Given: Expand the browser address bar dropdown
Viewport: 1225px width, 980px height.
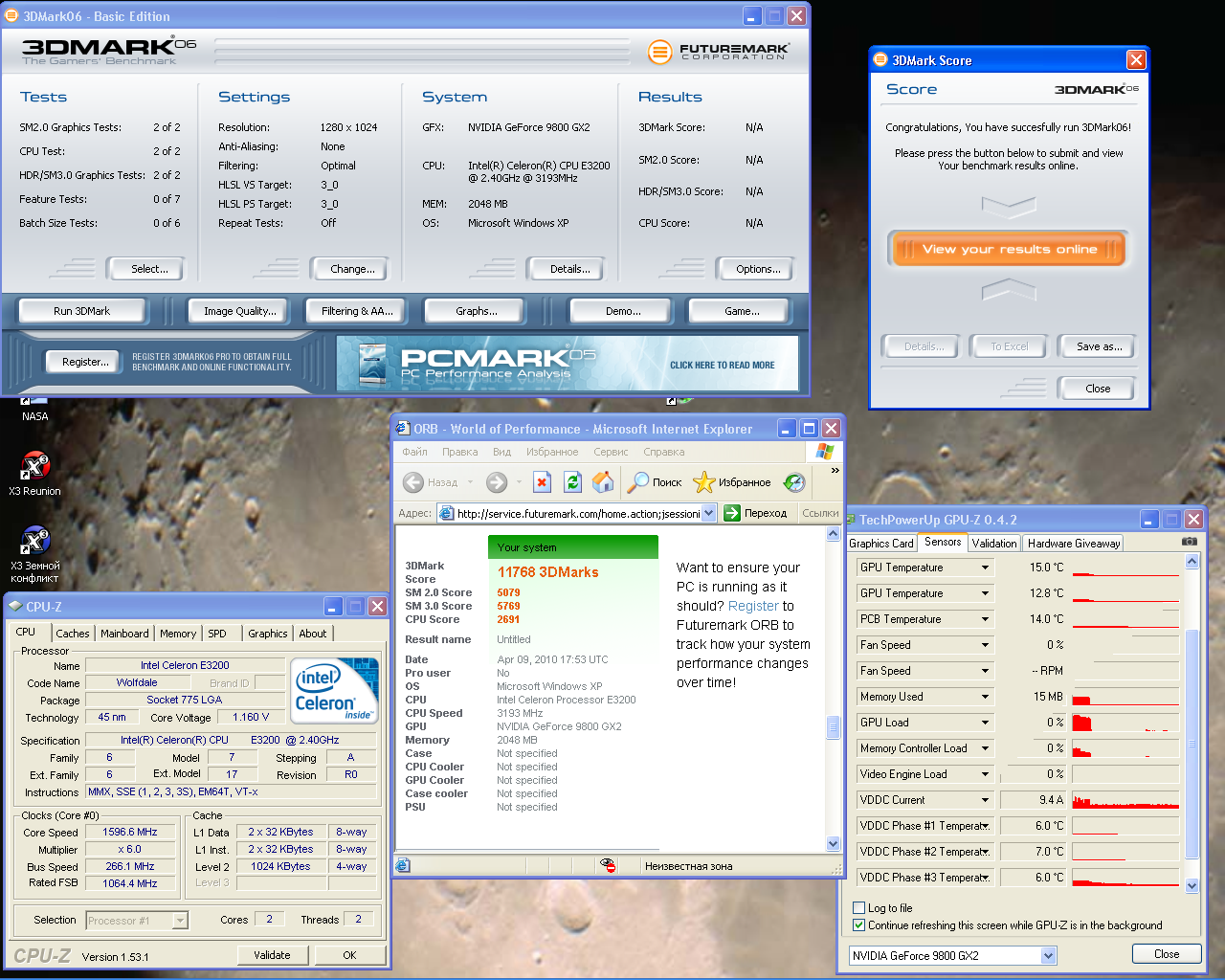Looking at the screenshot, I should (708, 513).
